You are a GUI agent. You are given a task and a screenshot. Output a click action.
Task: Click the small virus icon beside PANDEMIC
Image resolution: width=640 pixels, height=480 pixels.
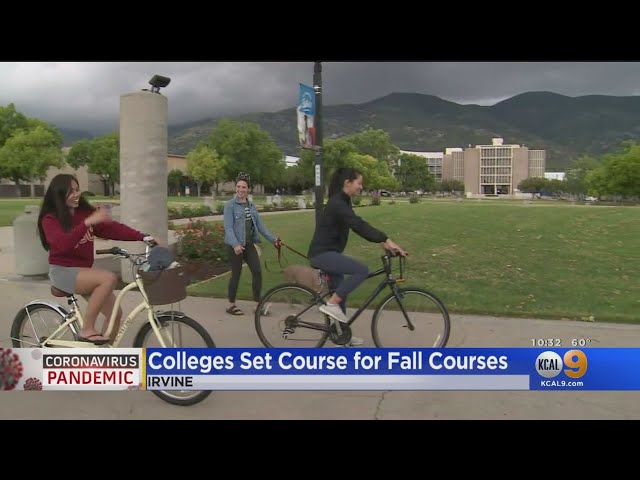click(x=33, y=384)
